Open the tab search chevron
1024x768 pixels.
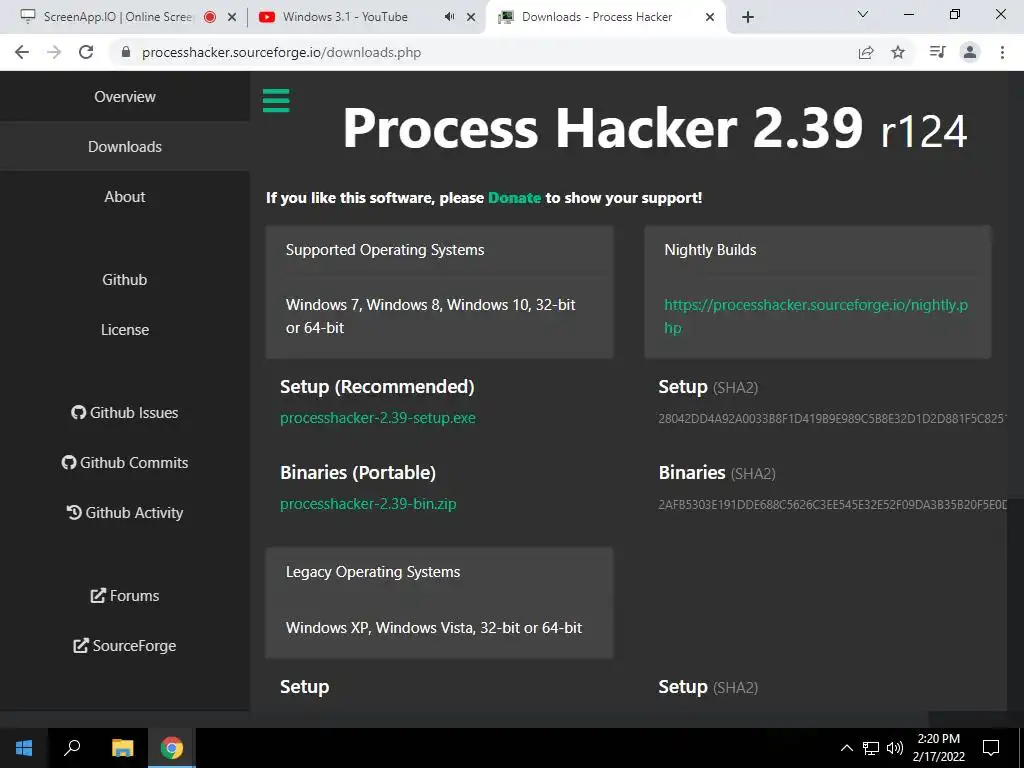click(863, 14)
